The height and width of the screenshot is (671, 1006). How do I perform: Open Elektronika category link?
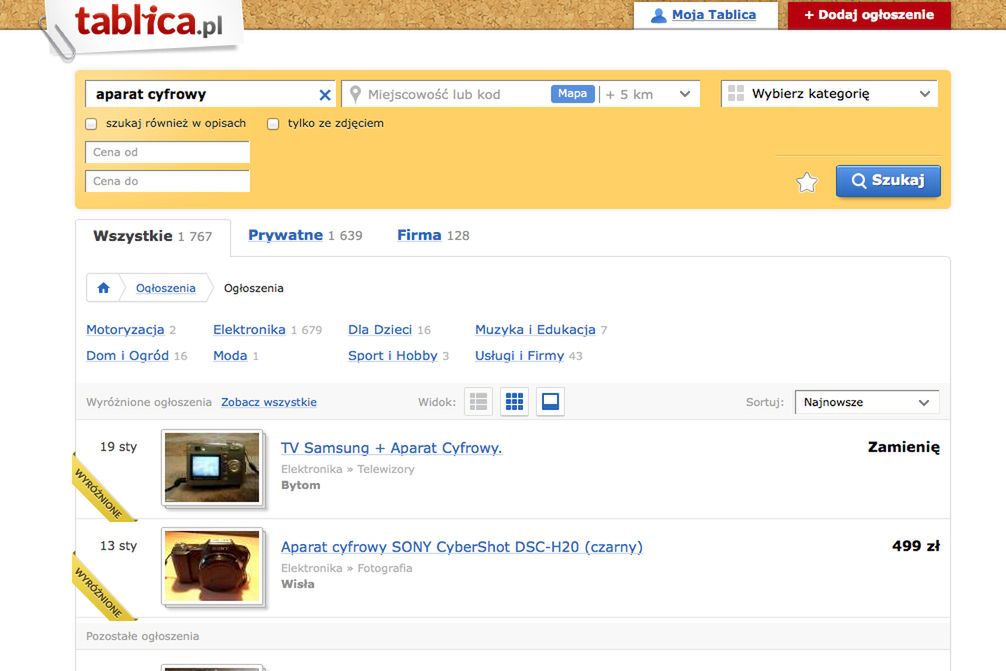click(x=249, y=330)
